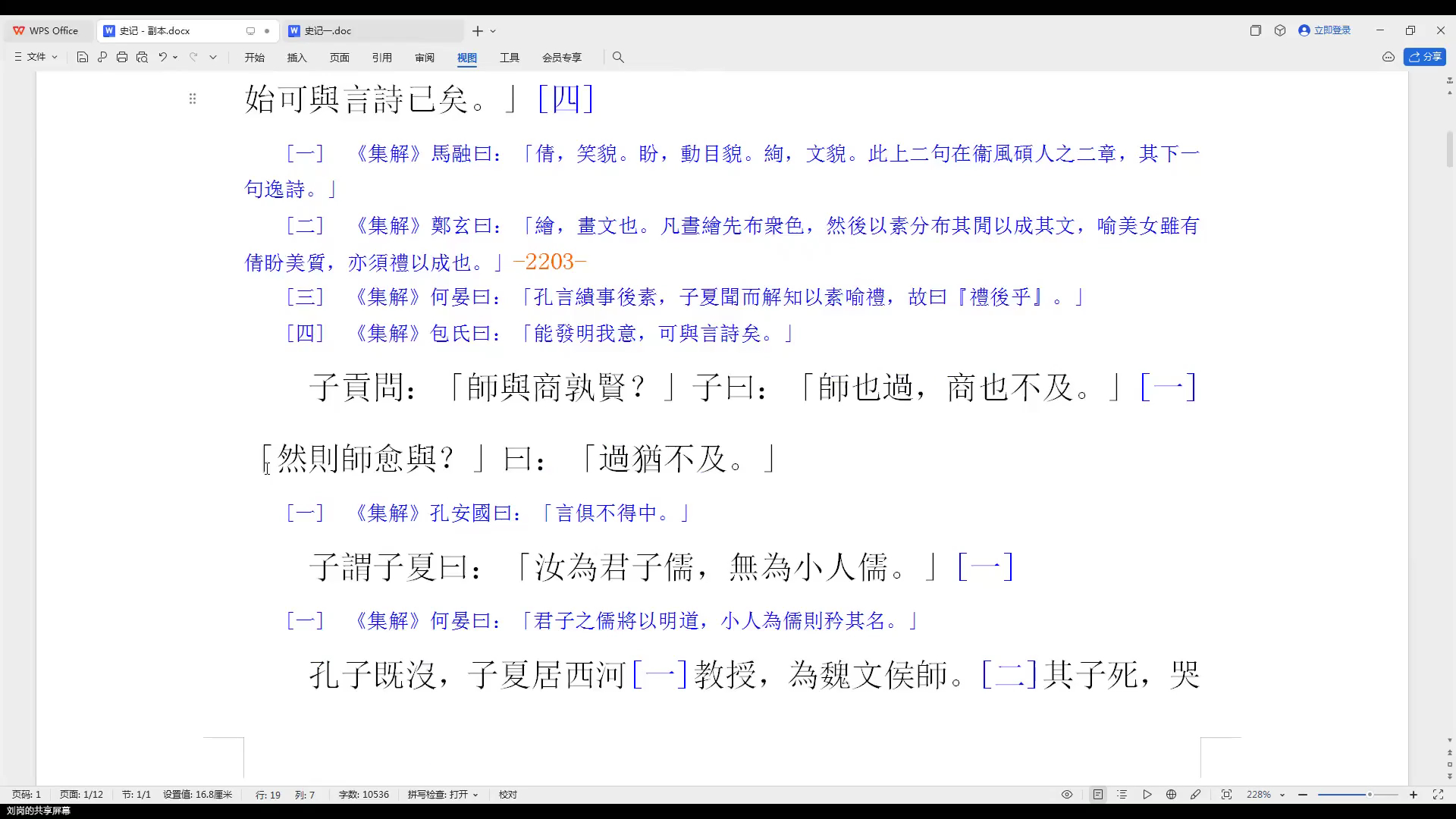
Task: Open Print Preview from the quick toolbar
Action: 142,57
